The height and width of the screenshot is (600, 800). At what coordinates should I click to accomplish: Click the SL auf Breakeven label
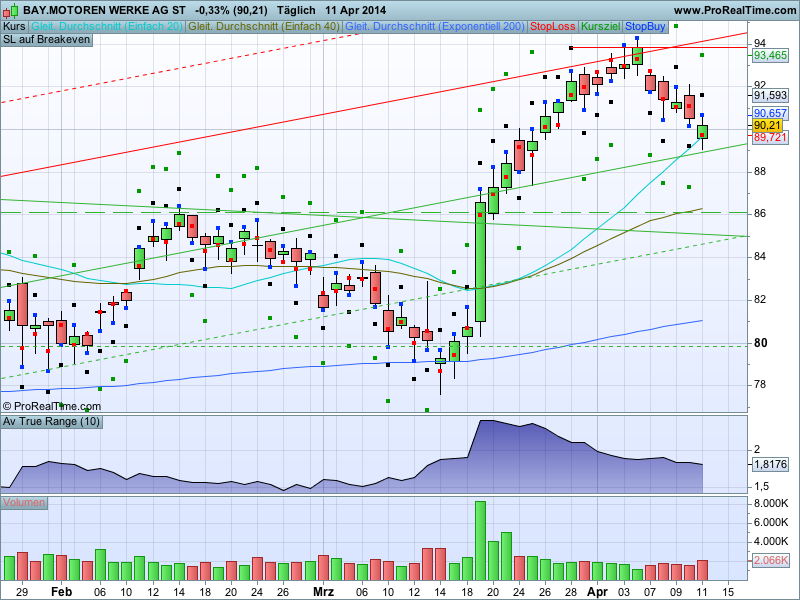tap(47, 40)
